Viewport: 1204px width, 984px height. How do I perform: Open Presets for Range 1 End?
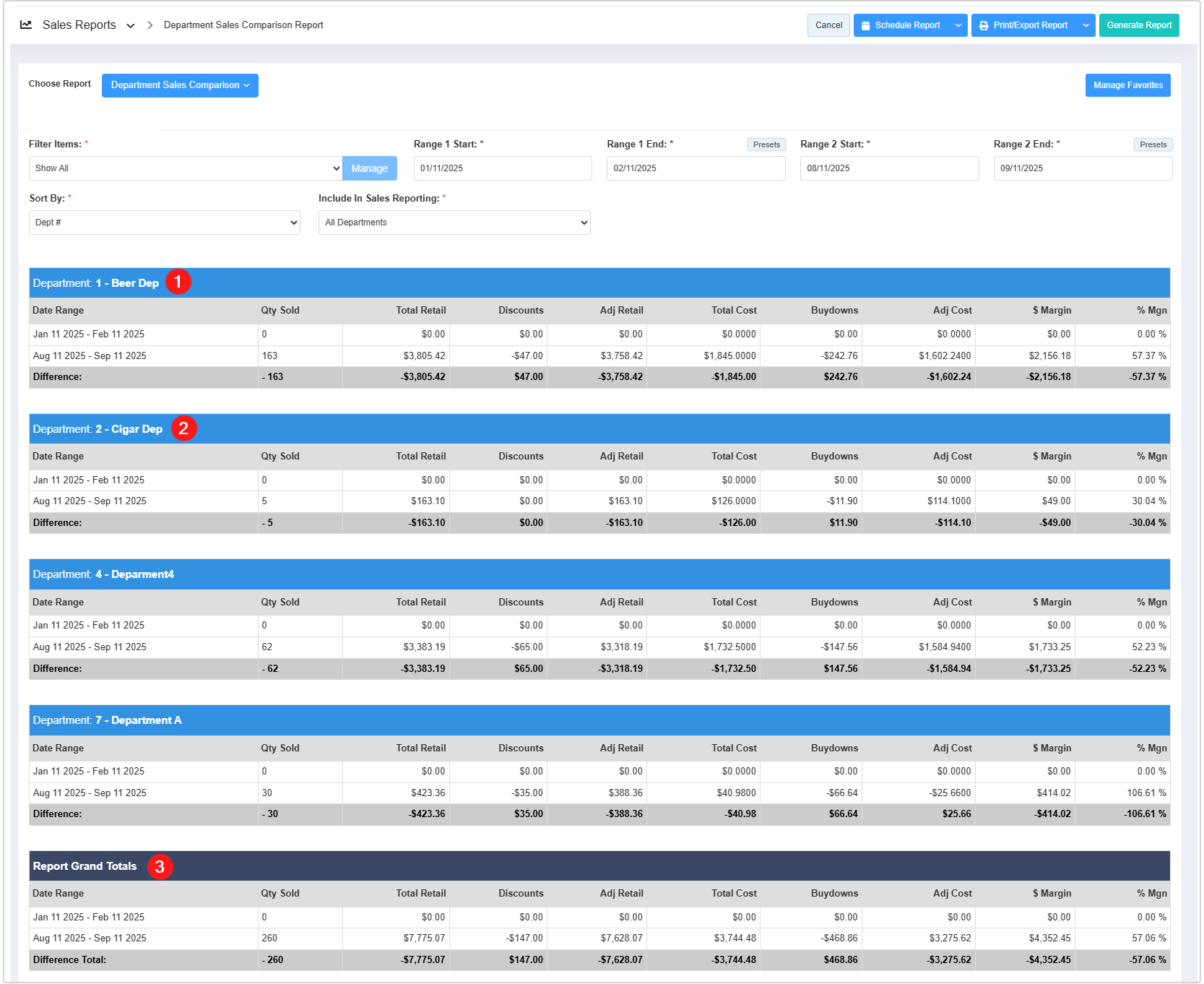pyautogui.click(x=766, y=144)
